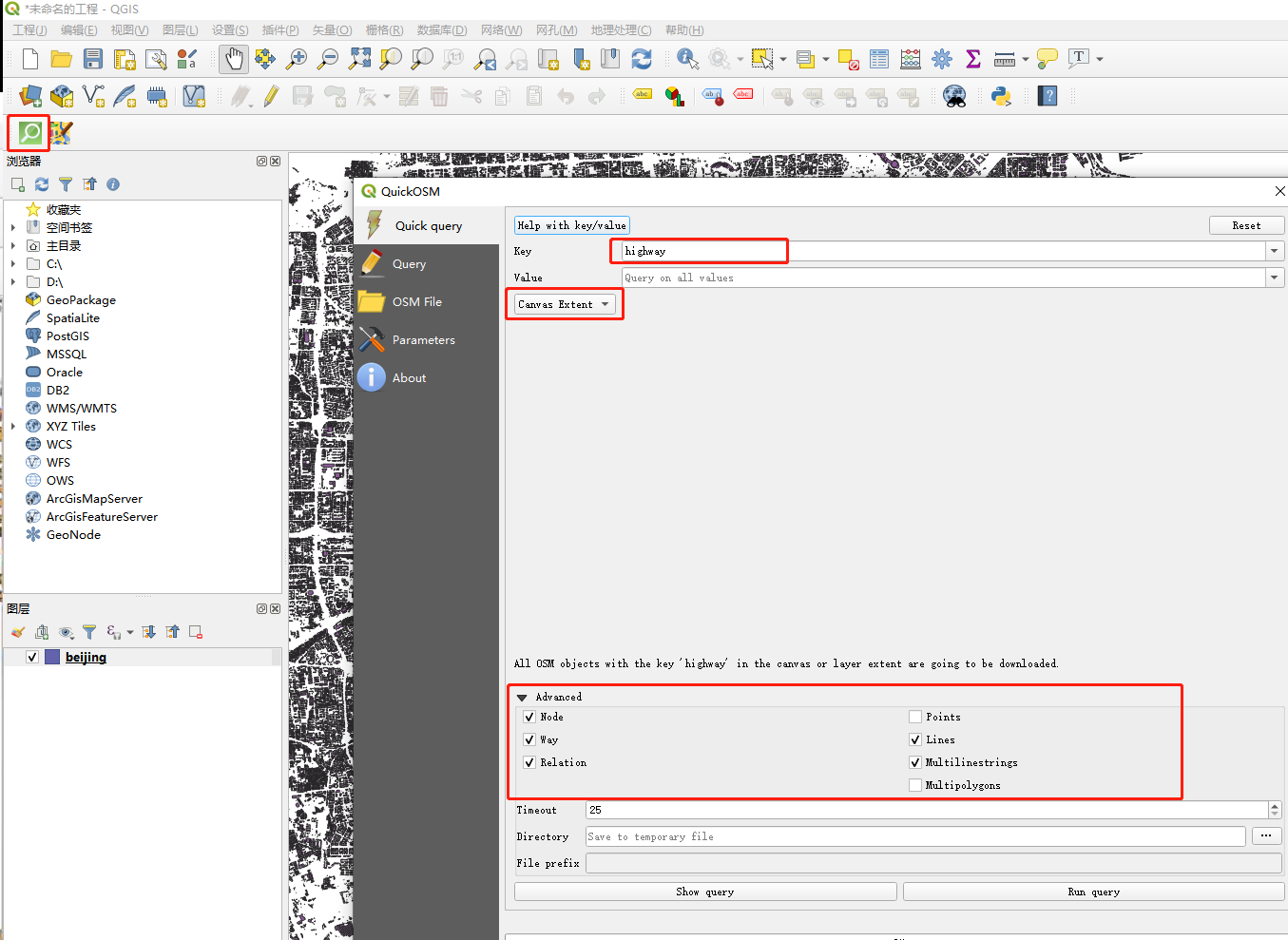Uncheck the Relation checkbox
The image size is (1288, 940).
point(529,762)
